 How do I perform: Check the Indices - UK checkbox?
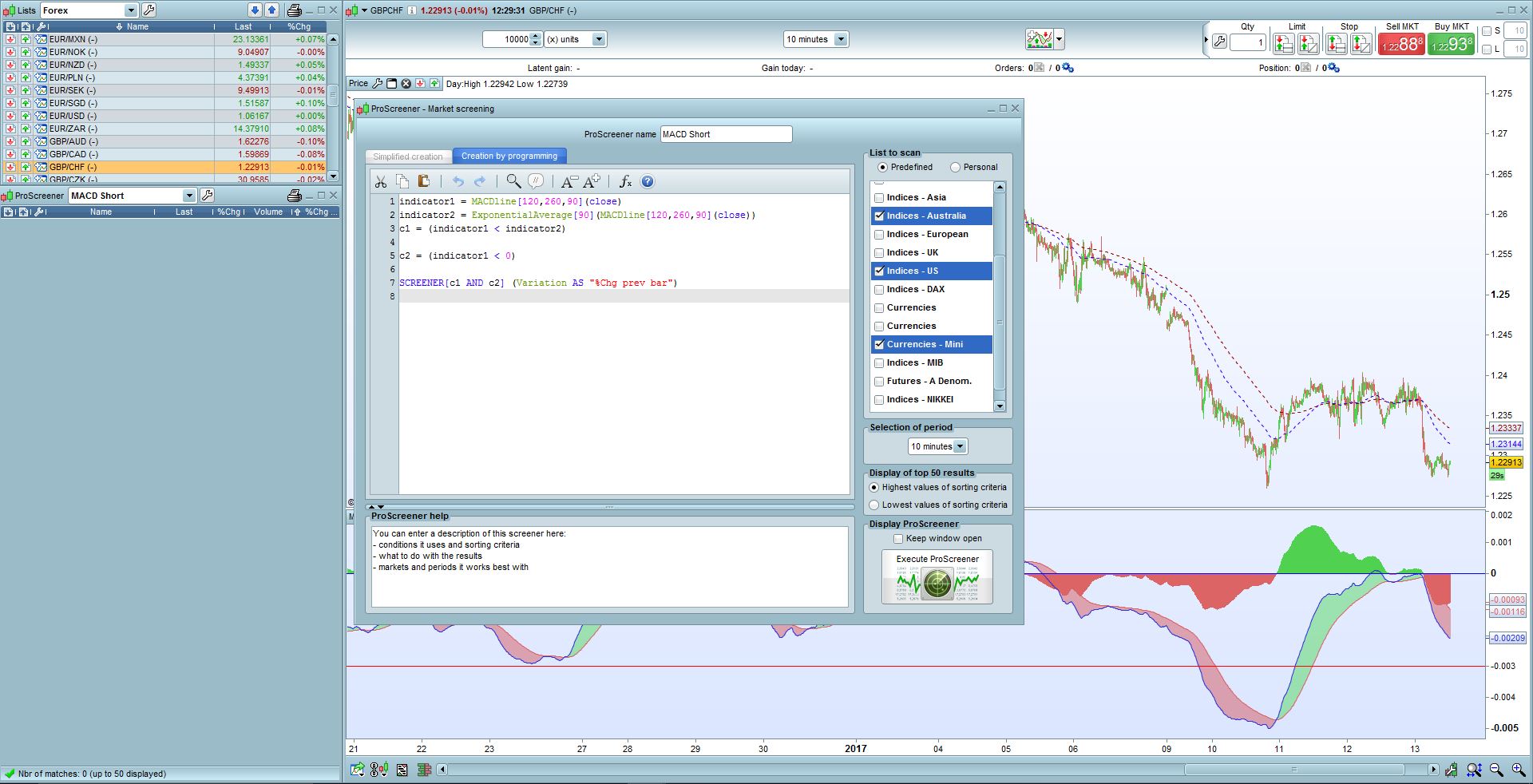pos(879,253)
